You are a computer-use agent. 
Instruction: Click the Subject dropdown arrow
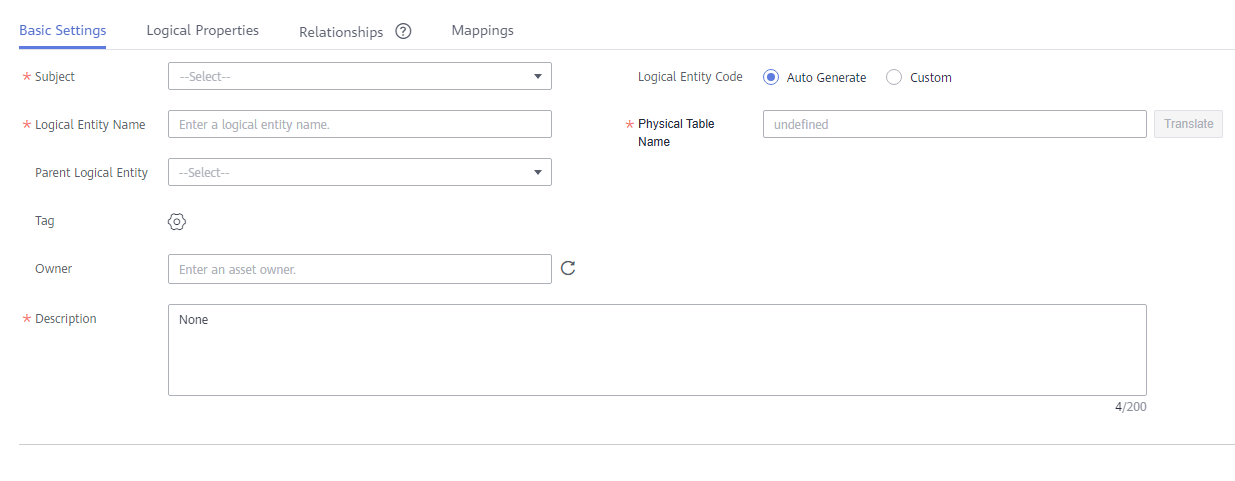538,76
